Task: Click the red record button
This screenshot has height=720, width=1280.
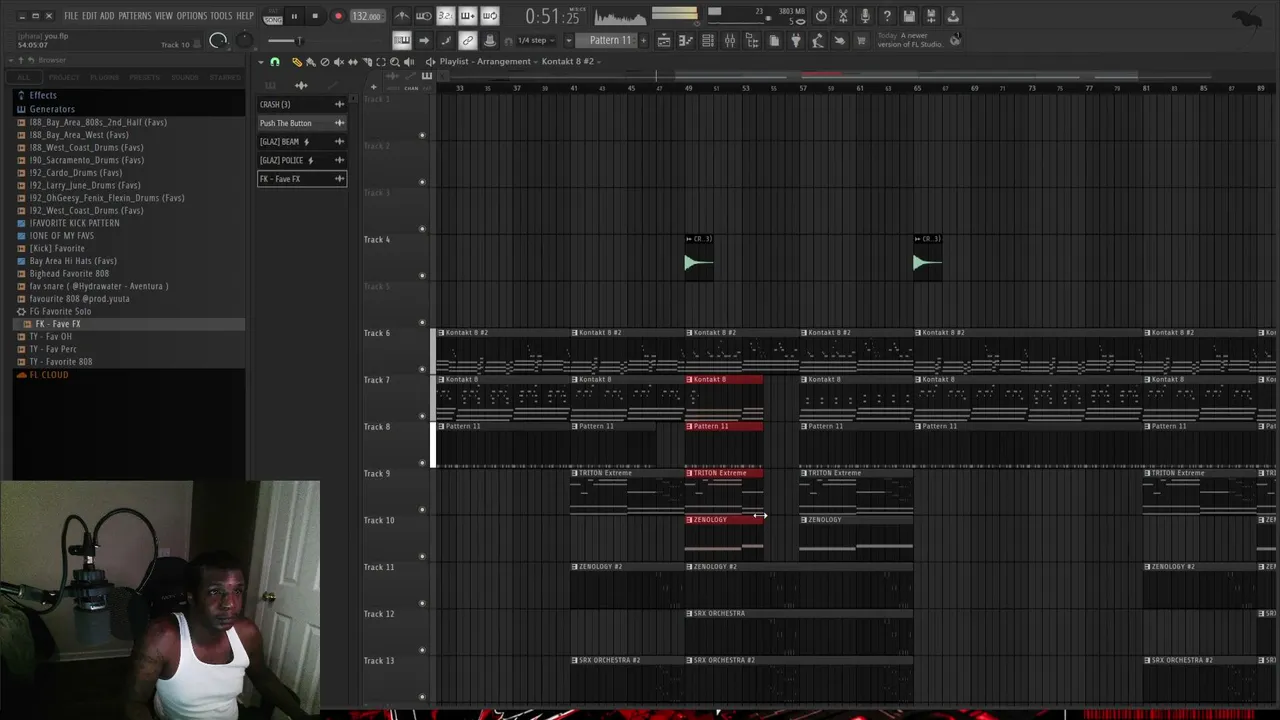Action: tap(338, 16)
